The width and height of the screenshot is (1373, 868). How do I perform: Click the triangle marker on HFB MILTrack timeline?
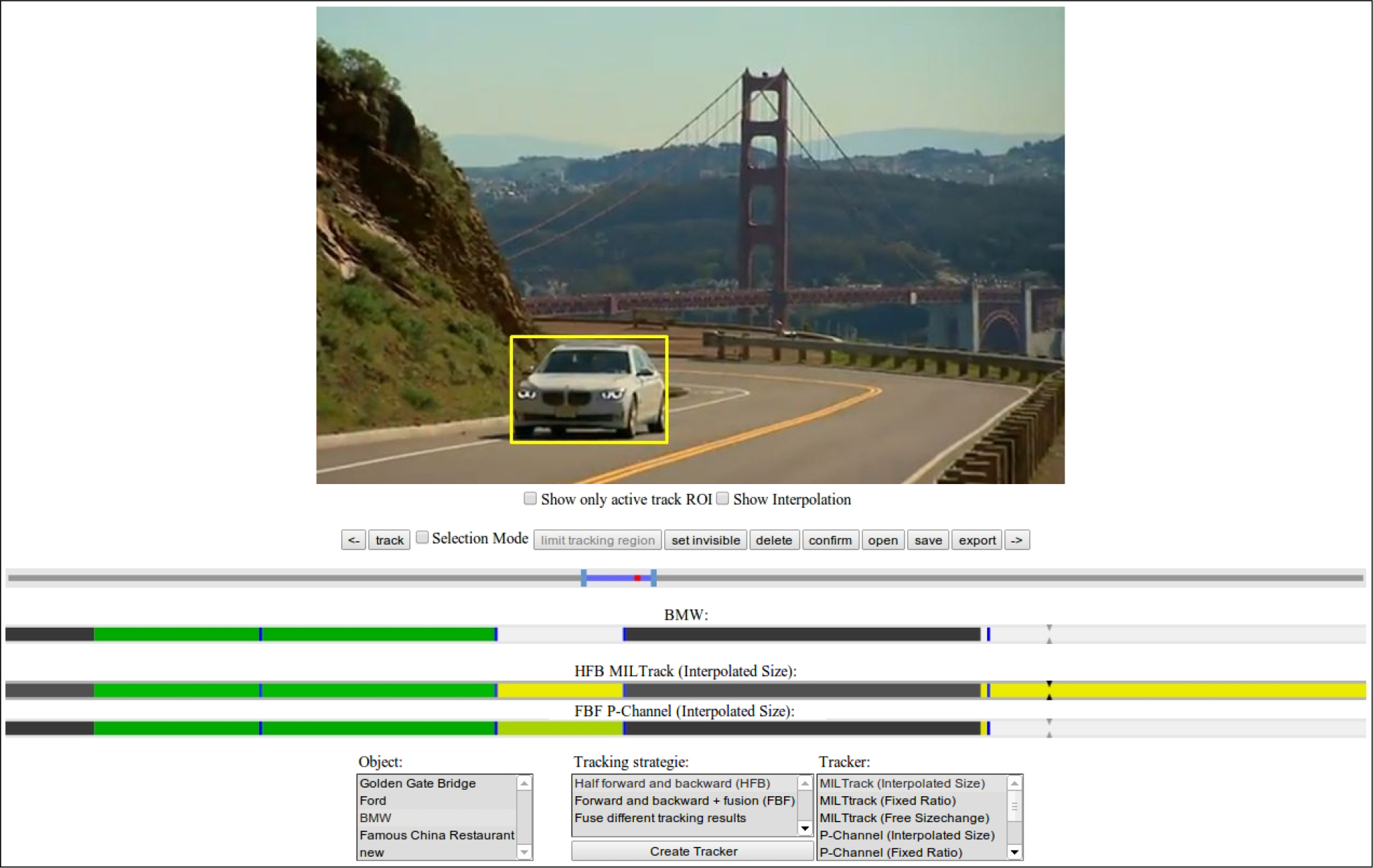pos(1049,690)
